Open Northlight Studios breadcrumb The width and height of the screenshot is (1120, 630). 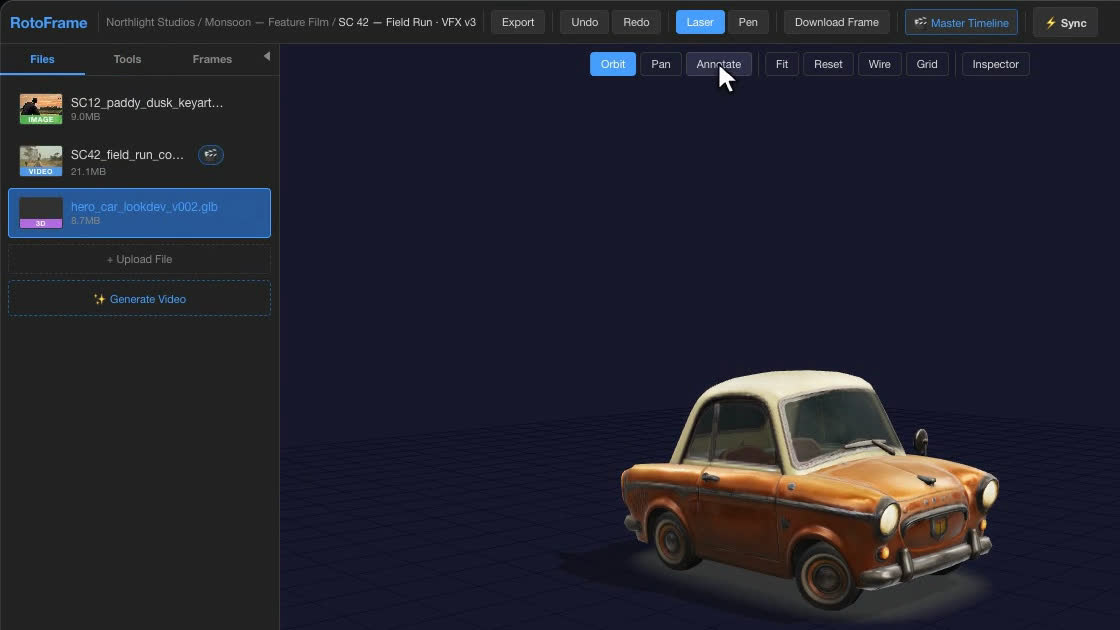click(150, 22)
